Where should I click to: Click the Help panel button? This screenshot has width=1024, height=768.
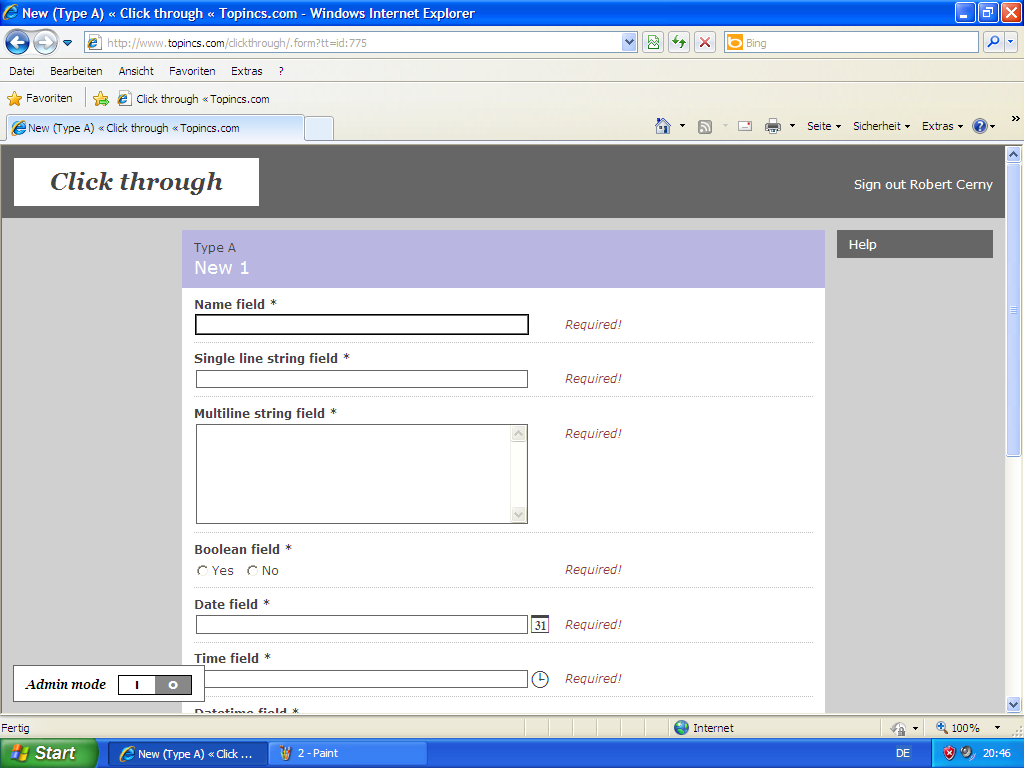click(x=914, y=244)
